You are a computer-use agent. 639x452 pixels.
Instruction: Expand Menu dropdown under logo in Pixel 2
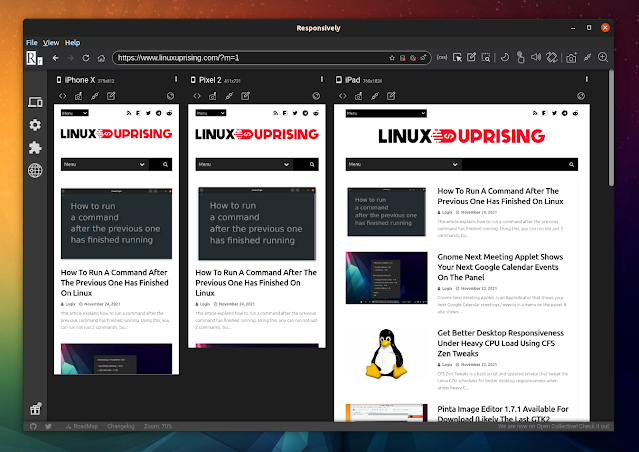pos(244,164)
